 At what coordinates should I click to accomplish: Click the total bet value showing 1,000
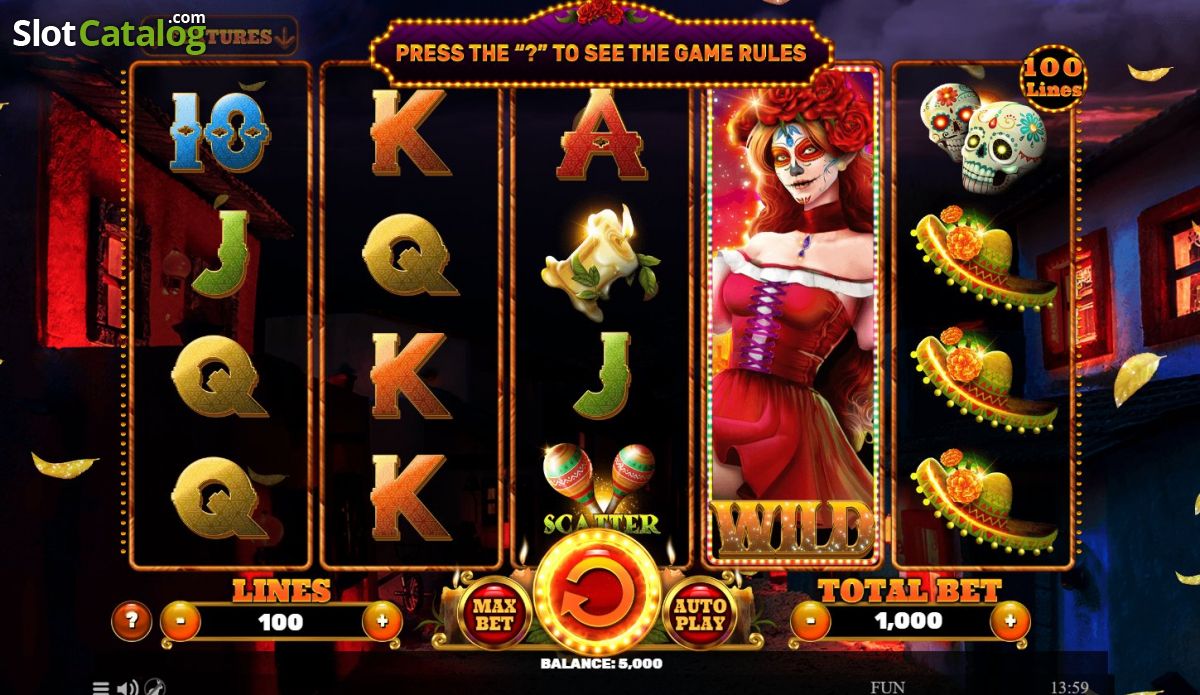pos(909,622)
